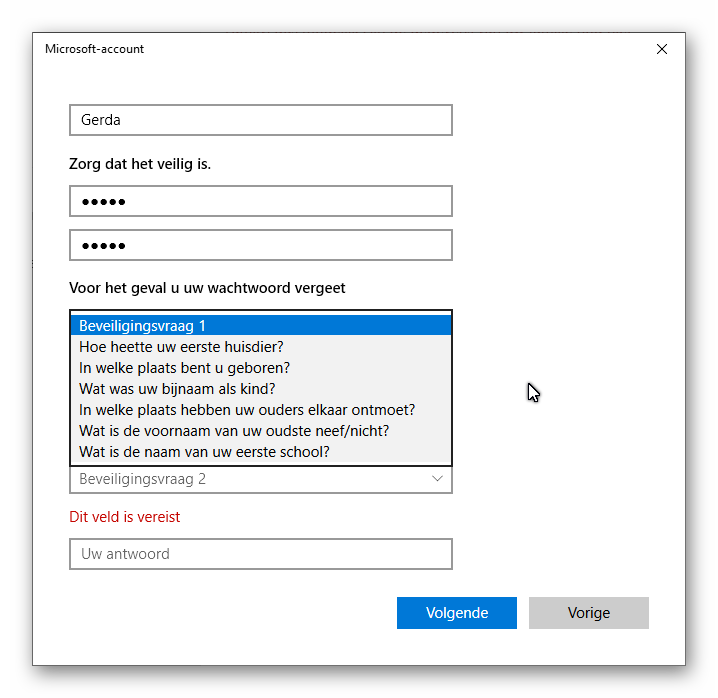The width and height of the screenshot is (718, 698).
Task: Choose the question about where your parents met
Action: [x=247, y=410]
